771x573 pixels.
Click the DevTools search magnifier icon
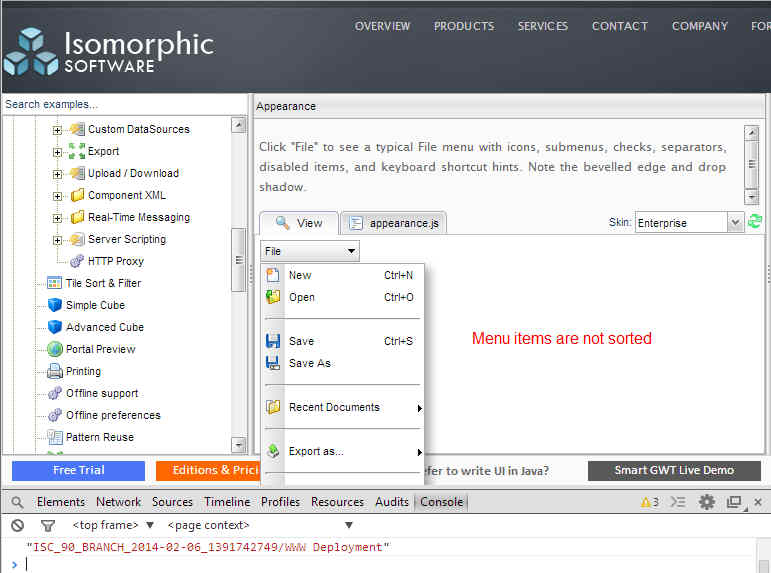[x=18, y=502]
